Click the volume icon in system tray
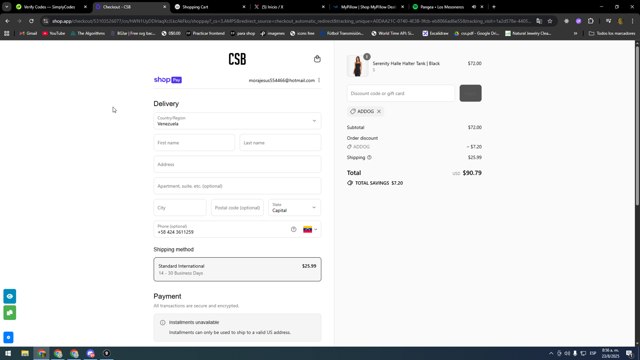Screen dimensions: 640x360 (x=567, y=353)
